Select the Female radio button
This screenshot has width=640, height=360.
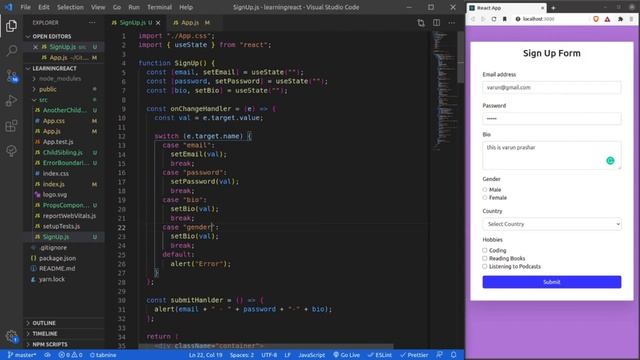click(x=485, y=198)
